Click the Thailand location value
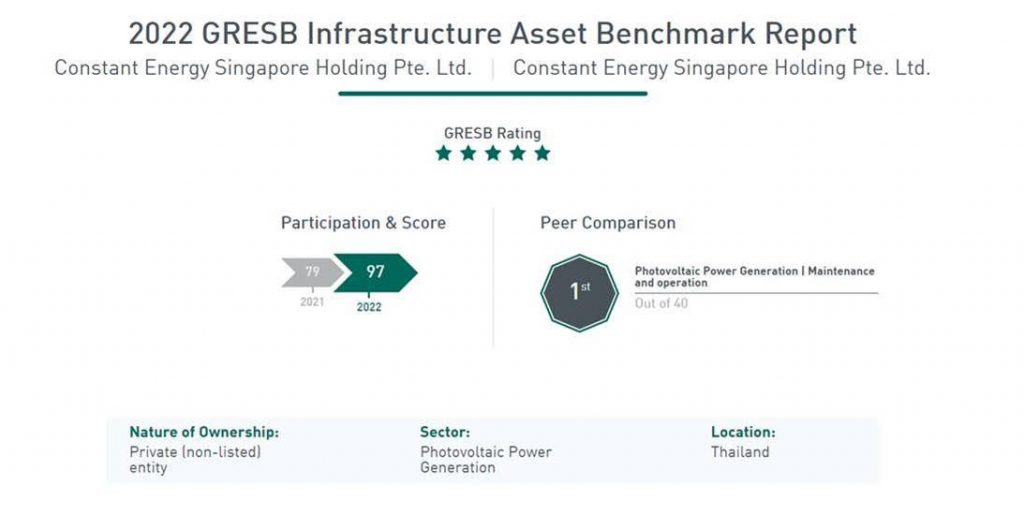Image resolution: width=1024 pixels, height=515 pixels. click(x=740, y=452)
